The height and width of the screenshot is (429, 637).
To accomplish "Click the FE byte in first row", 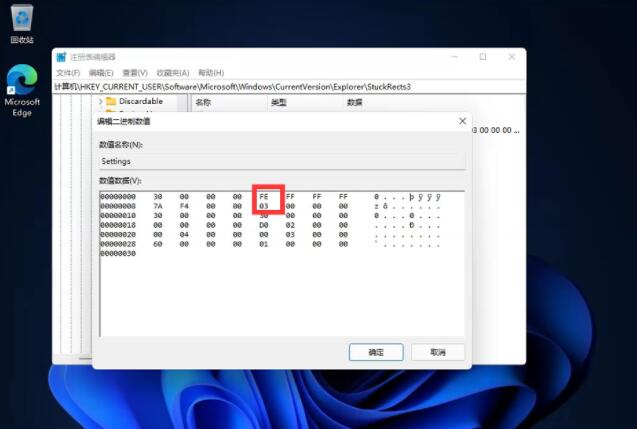I will 264,197.
